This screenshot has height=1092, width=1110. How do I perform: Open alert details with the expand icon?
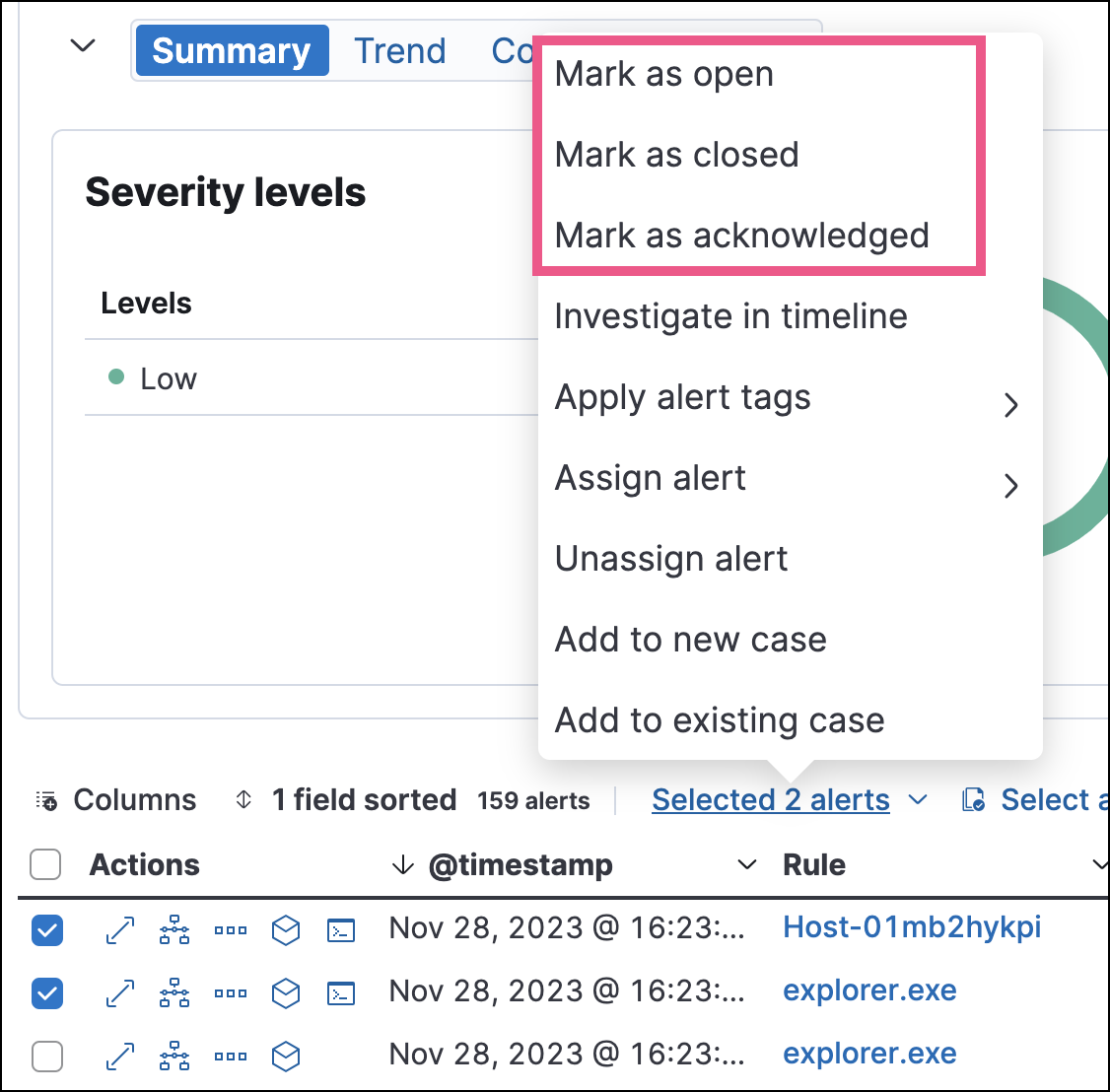coord(119,929)
